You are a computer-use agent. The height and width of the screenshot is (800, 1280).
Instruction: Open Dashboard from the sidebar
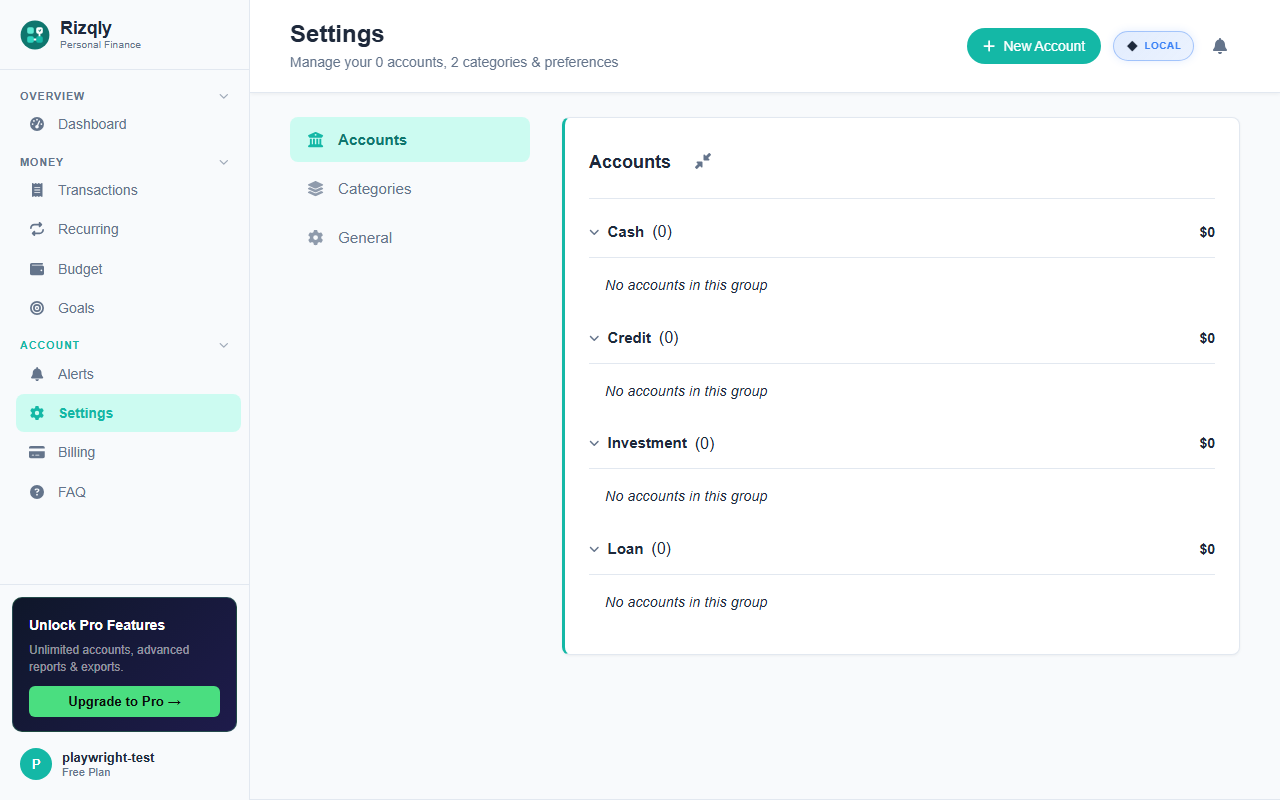pyautogui.click(x=91, y=124)
